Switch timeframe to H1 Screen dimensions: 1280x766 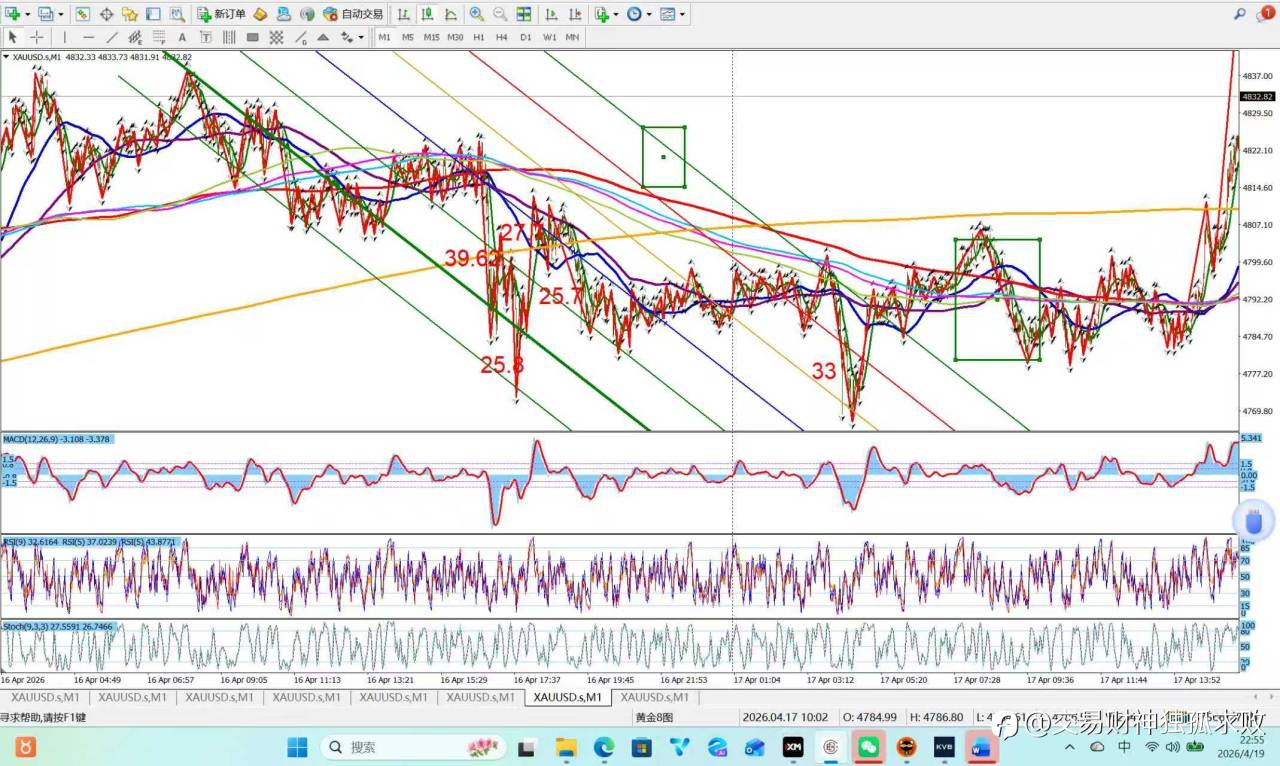click(479, 37)
